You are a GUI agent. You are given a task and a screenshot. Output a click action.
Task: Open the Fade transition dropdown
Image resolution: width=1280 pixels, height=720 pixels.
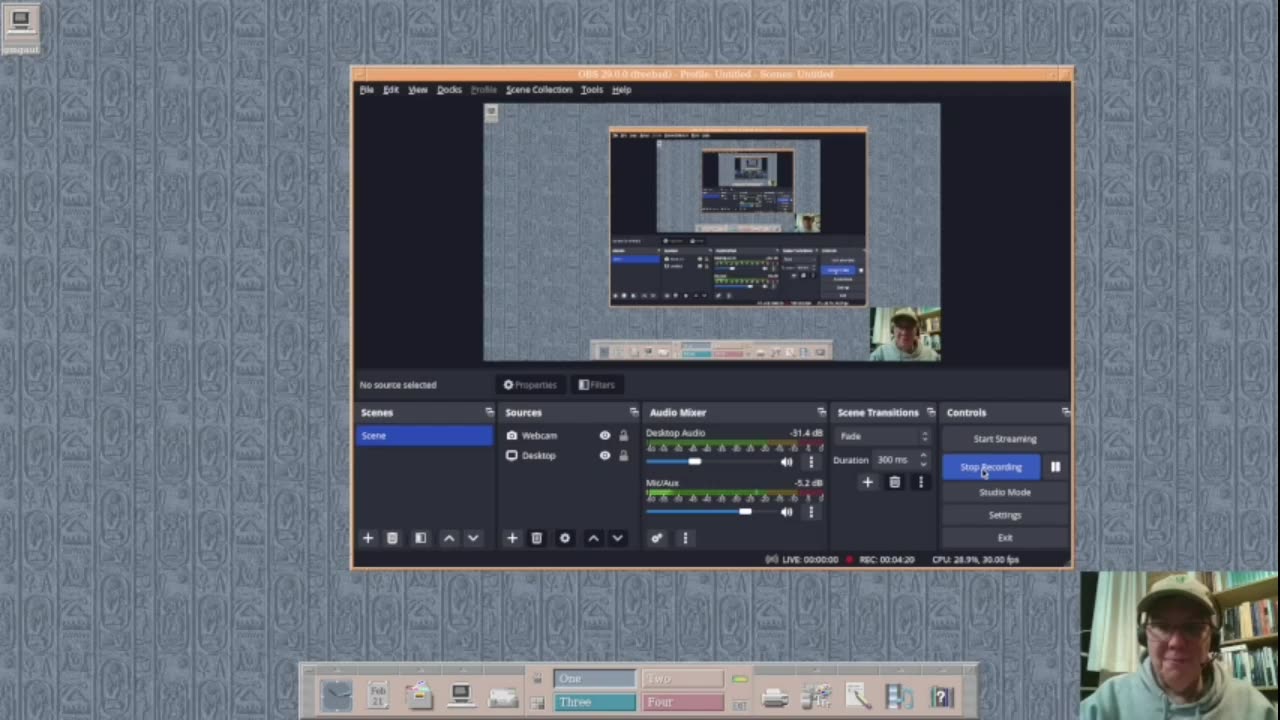(884, 436)
